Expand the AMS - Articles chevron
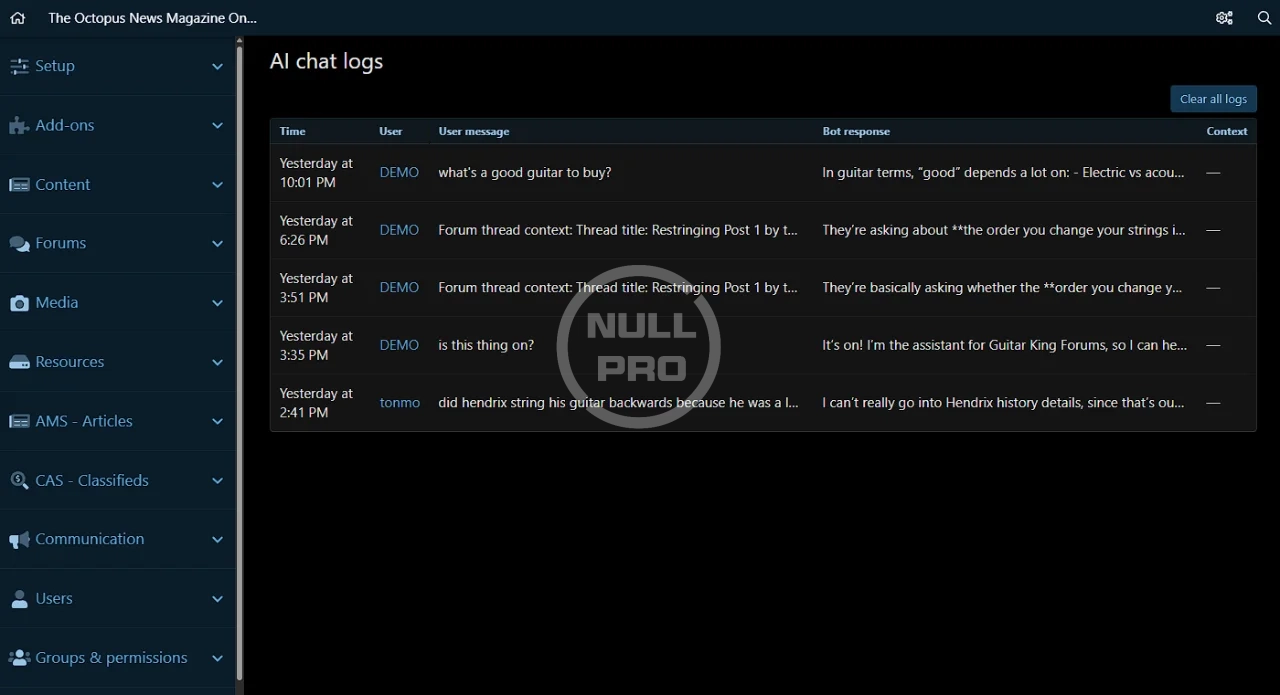1280x695 pixels. tap(217, 422)
